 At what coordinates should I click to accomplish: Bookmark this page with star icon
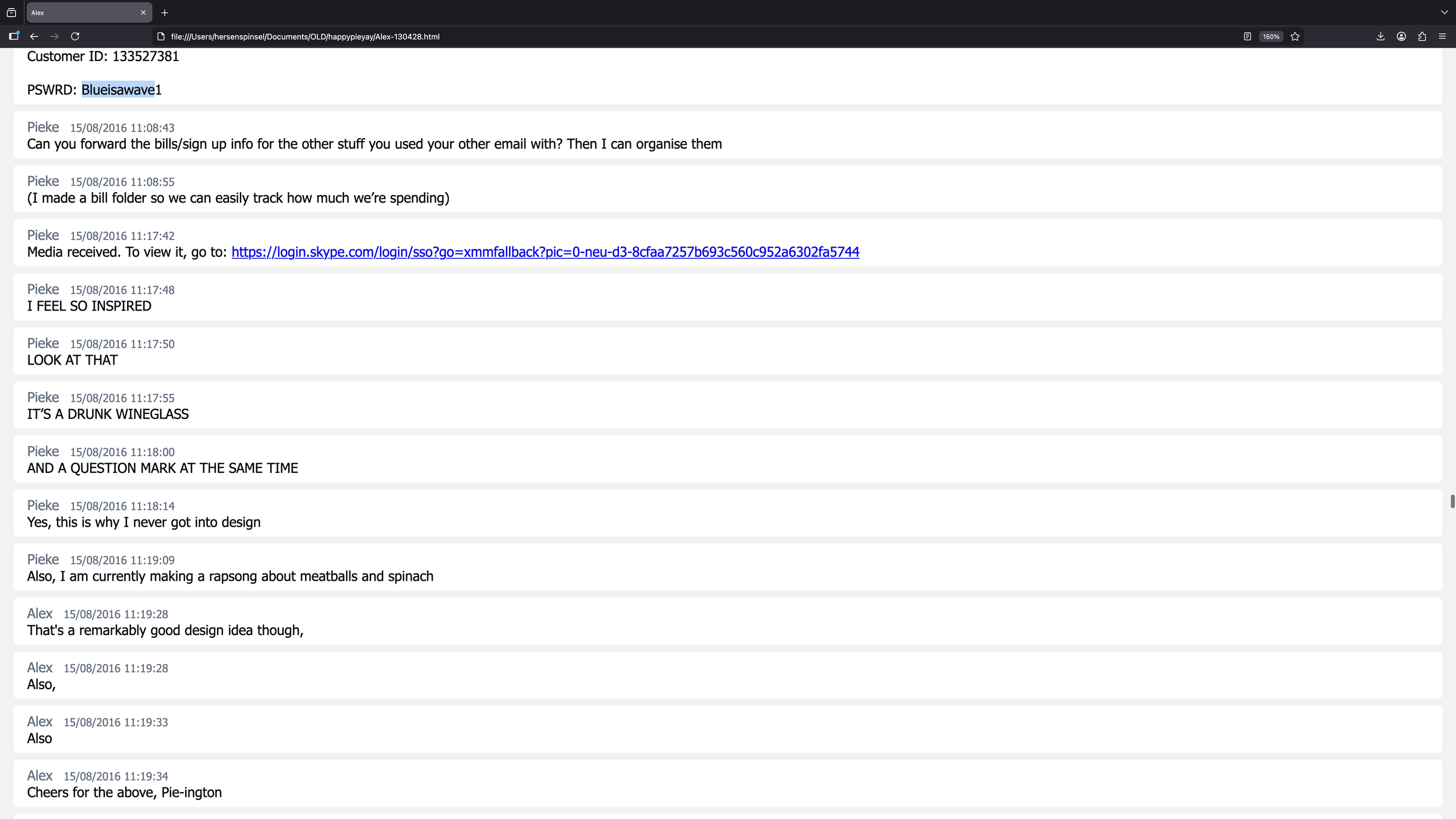coord(1295,36)
